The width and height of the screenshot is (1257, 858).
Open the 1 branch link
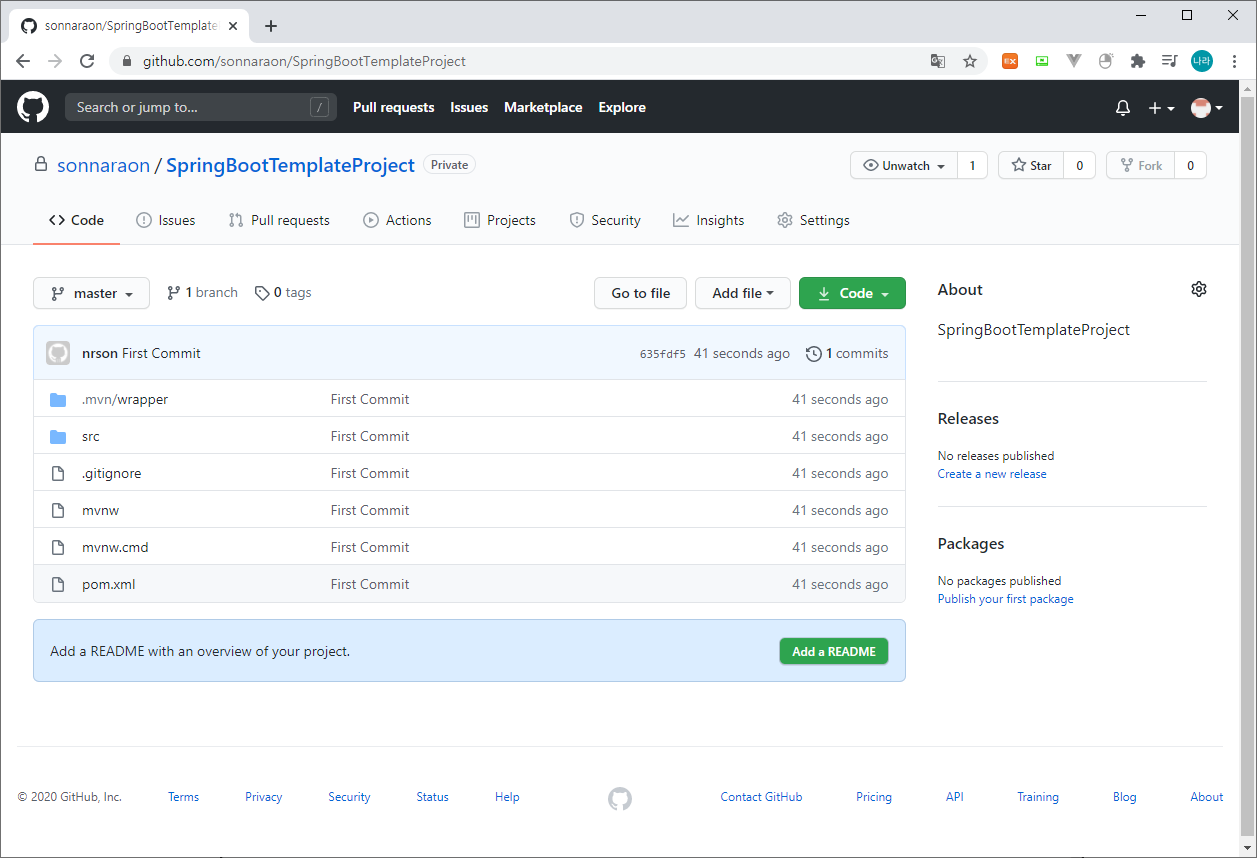[202, 293]
